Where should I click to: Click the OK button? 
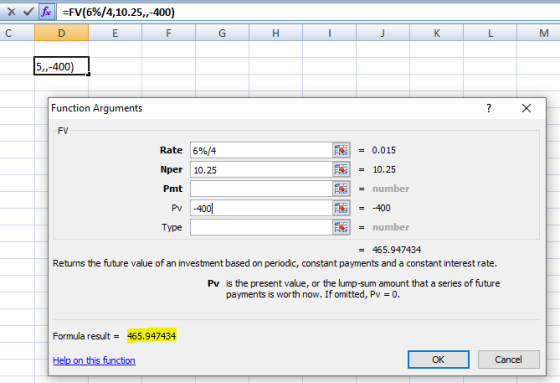[x=438, y=359]
